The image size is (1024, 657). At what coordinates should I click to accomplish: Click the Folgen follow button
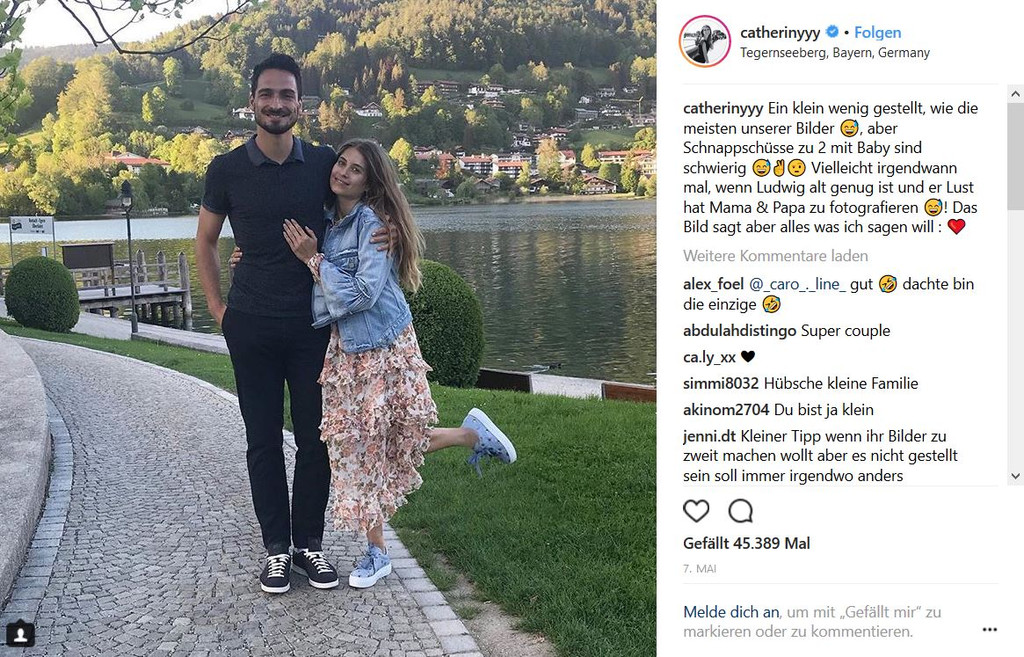tap(877, 32)
